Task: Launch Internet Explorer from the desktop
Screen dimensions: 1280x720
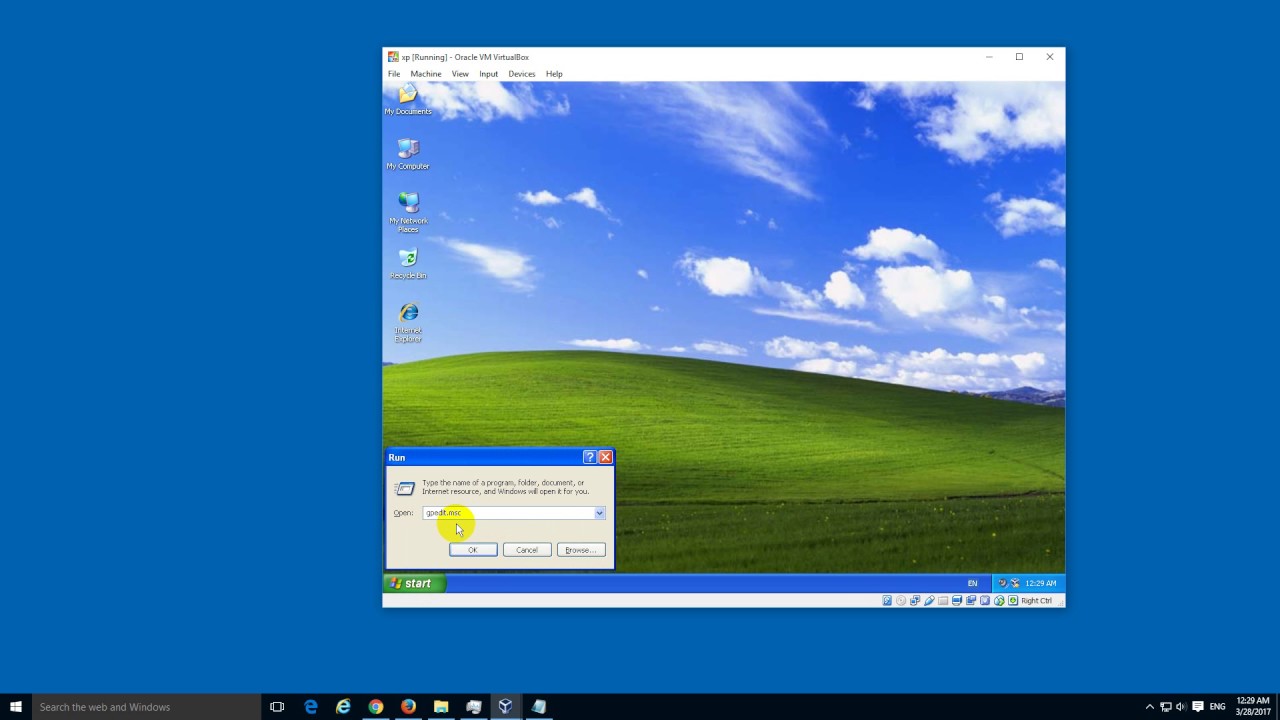Action: pyautogui.click(x=408, y=313)
